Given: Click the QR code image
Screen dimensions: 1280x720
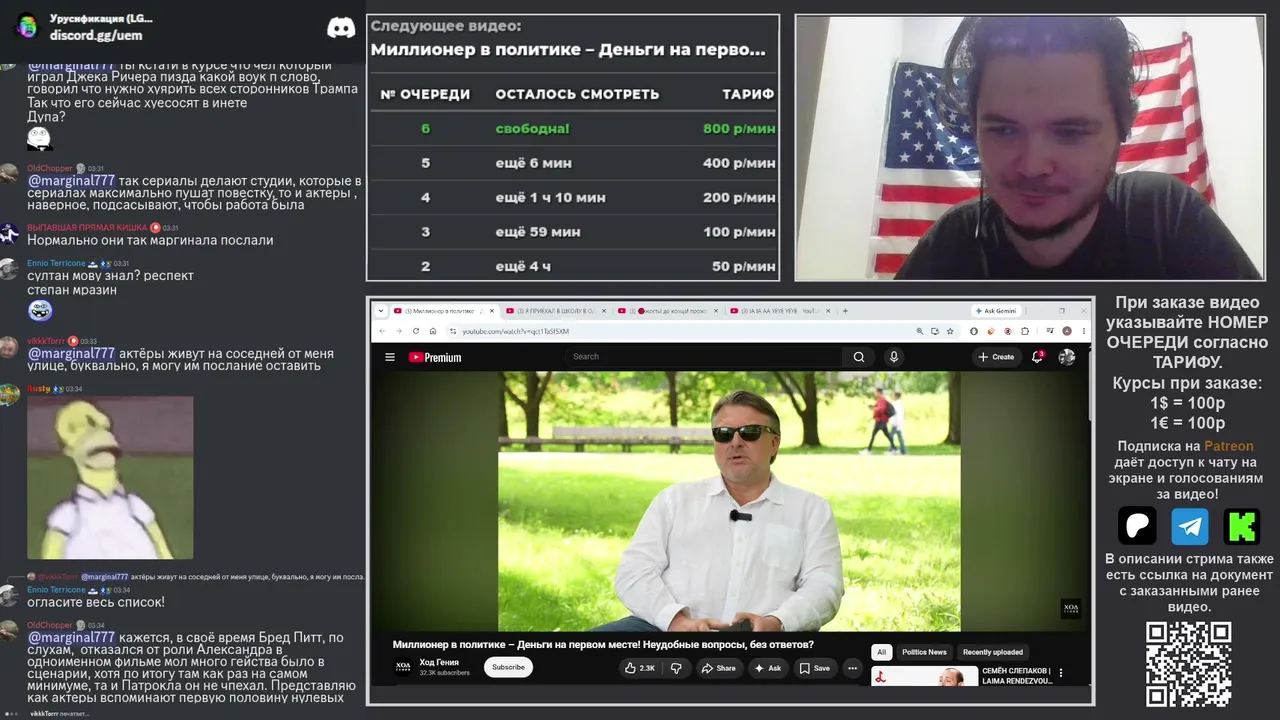Looking at the screenshot, I should pos(1188,664).
